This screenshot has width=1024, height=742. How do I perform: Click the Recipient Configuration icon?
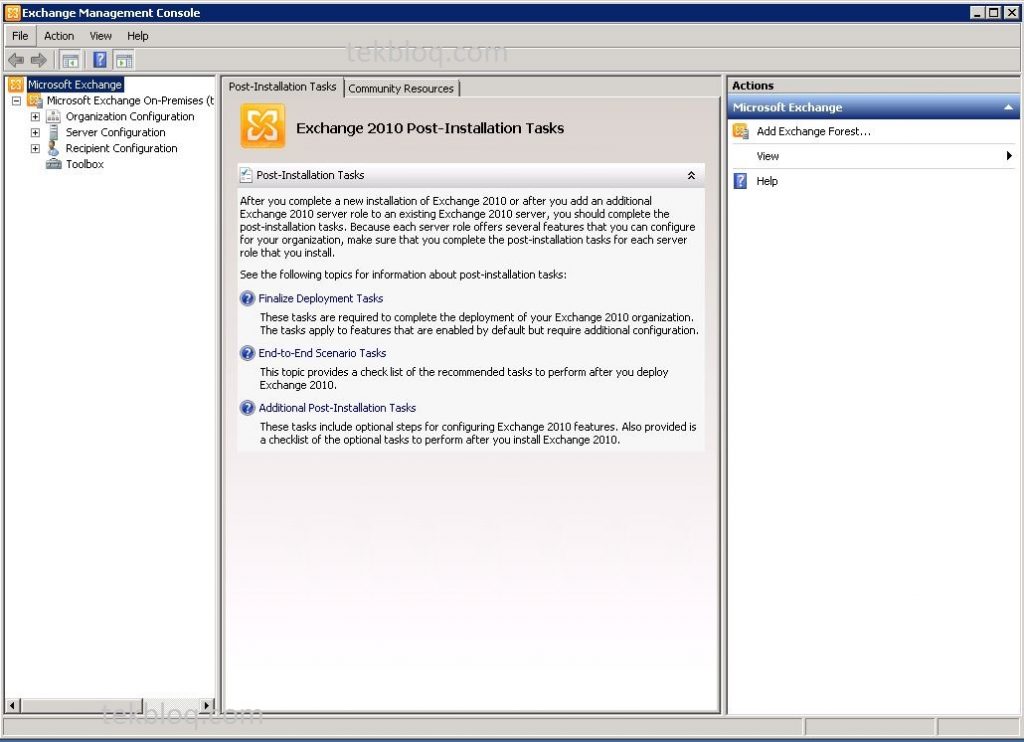[54, 148]
